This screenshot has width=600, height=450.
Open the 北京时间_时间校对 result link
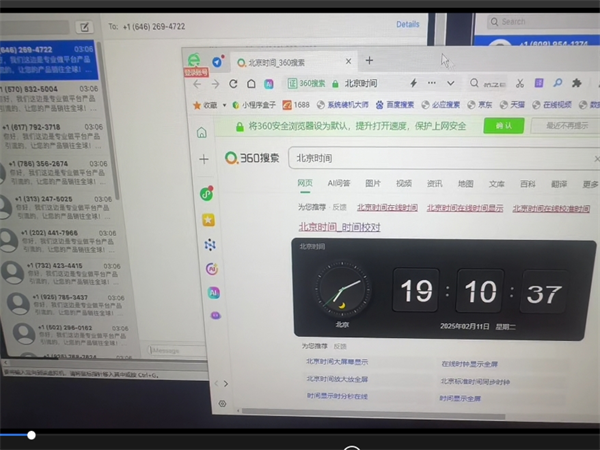click(338, 227)
